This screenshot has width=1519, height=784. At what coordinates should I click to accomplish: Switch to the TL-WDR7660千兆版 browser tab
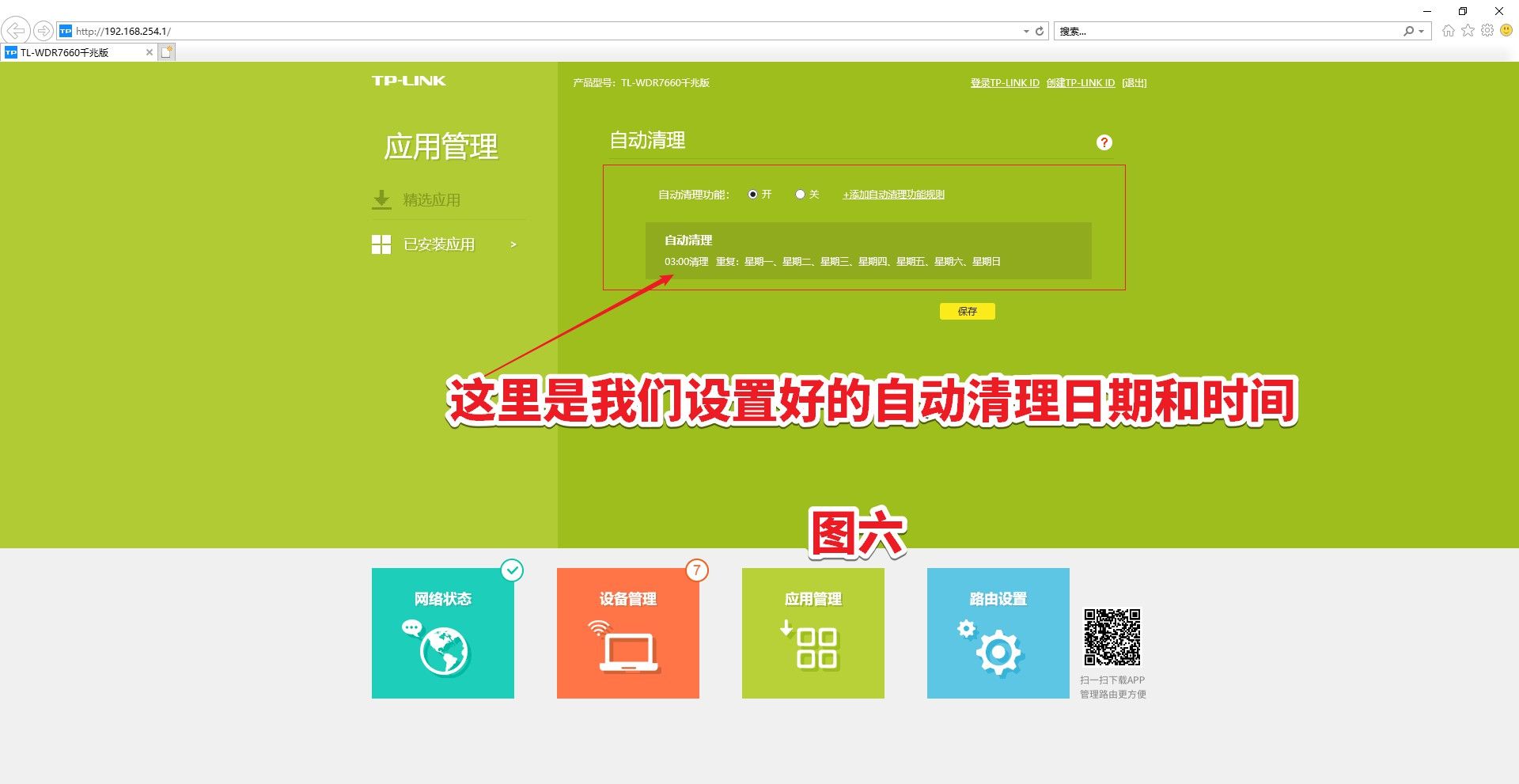point(71,52)
